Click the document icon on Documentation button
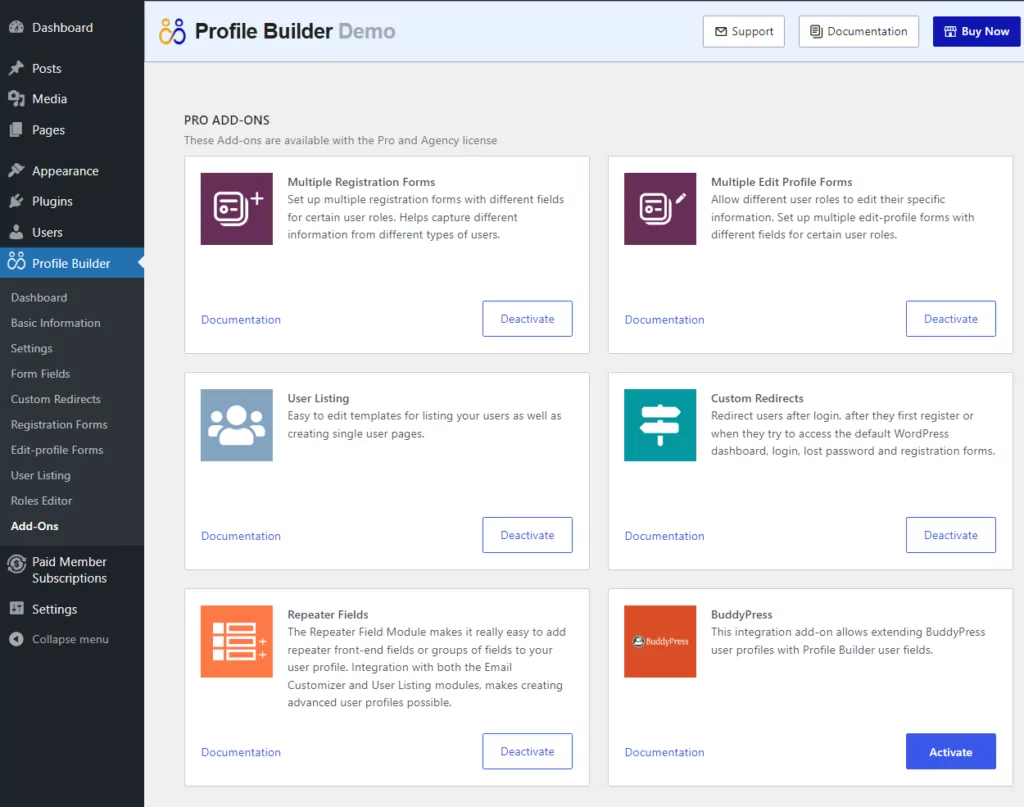 (x=816, y=31)
